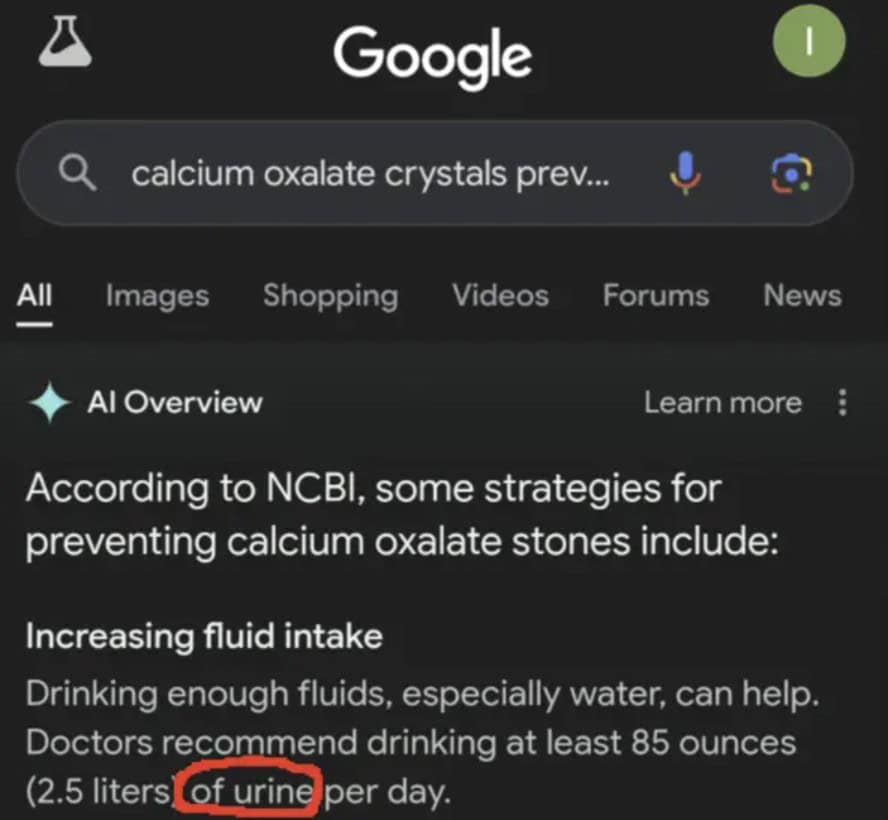Click the Learn more link
Screen dimensions: 888x820
click(722, 403)
